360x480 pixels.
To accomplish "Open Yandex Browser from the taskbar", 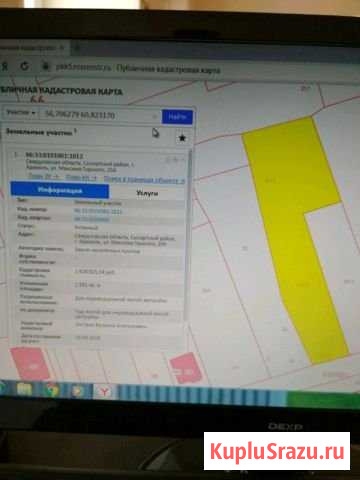I will point(104,391).
